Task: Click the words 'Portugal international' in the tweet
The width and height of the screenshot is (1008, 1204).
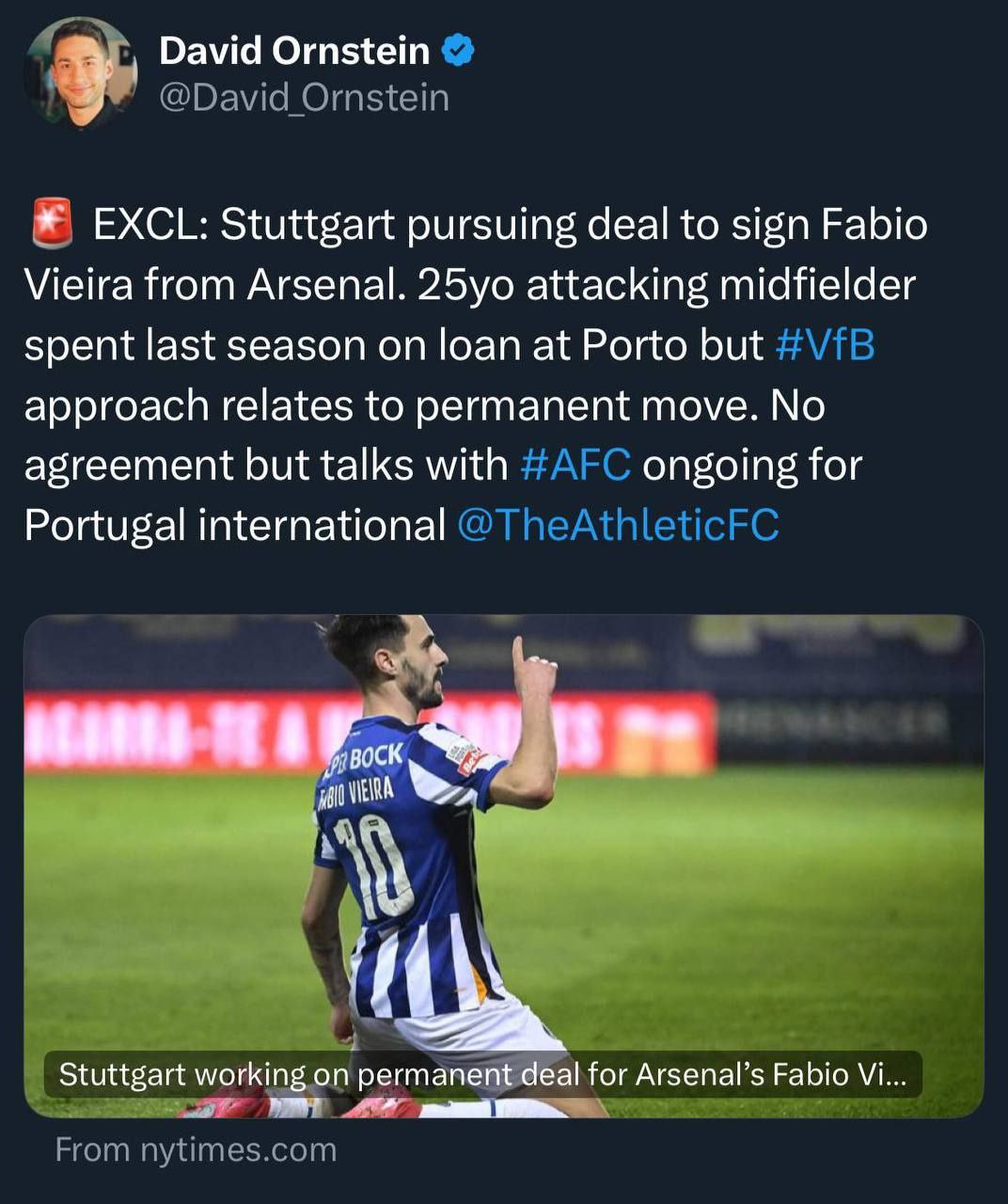Action: coord(234,525)
